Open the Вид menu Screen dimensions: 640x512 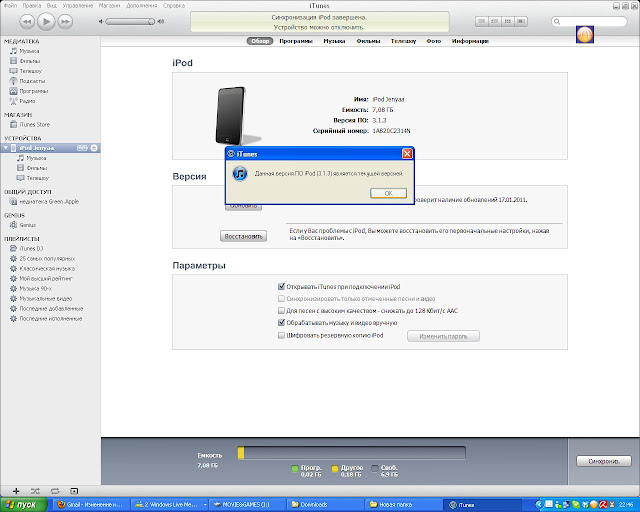52,6
